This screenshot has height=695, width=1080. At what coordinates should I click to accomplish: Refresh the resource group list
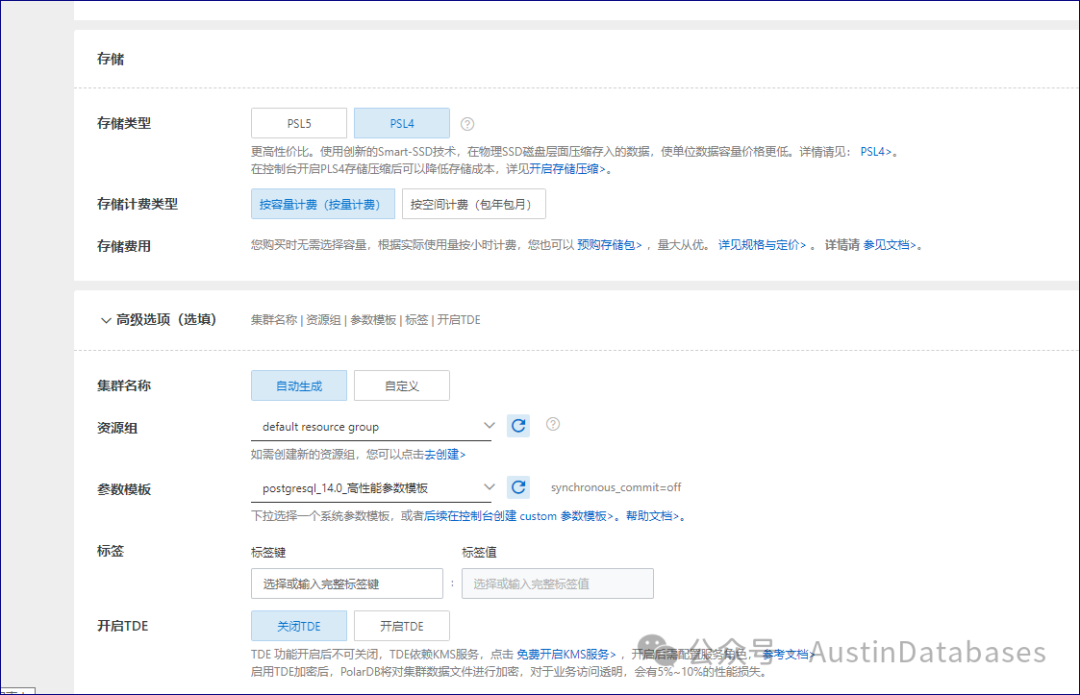pos(519,426)
